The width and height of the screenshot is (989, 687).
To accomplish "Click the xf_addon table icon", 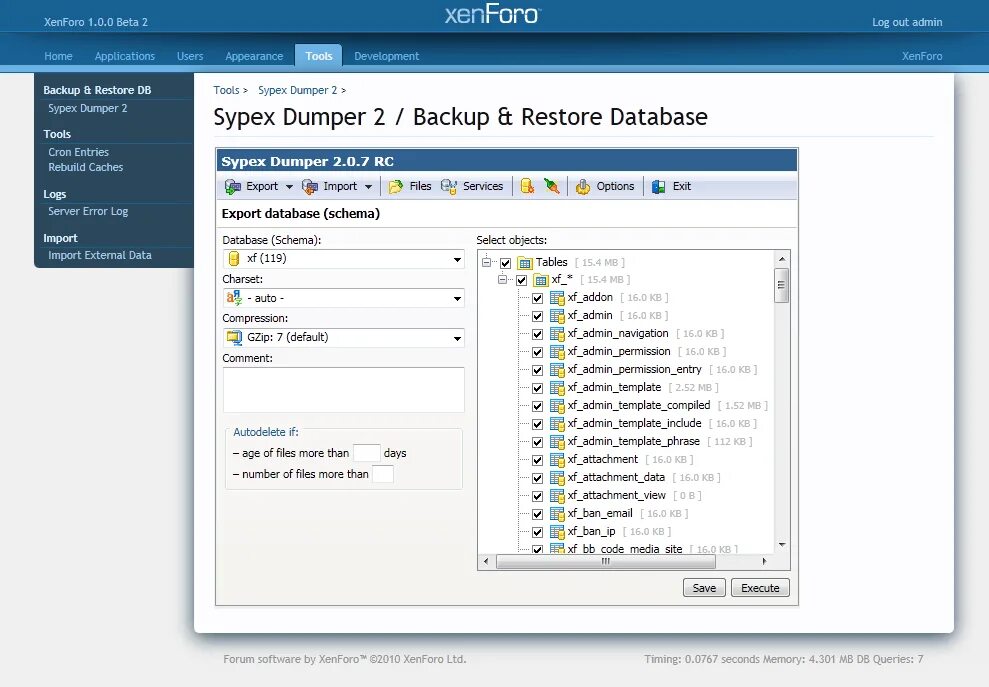I will coord(557,298).
